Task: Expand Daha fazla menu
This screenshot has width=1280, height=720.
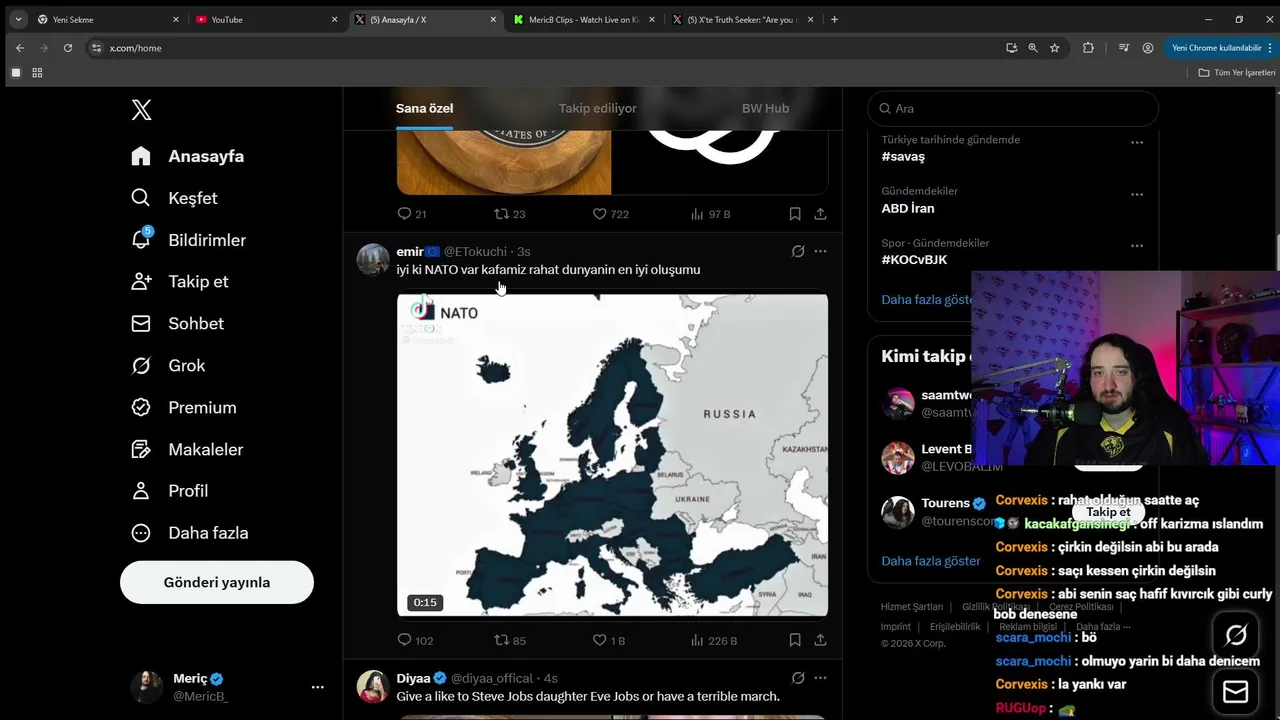Action: 190,533
